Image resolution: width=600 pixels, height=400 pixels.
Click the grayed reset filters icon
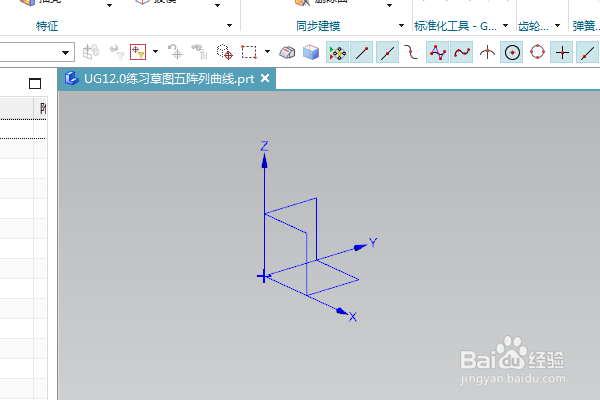coord(116,52)
